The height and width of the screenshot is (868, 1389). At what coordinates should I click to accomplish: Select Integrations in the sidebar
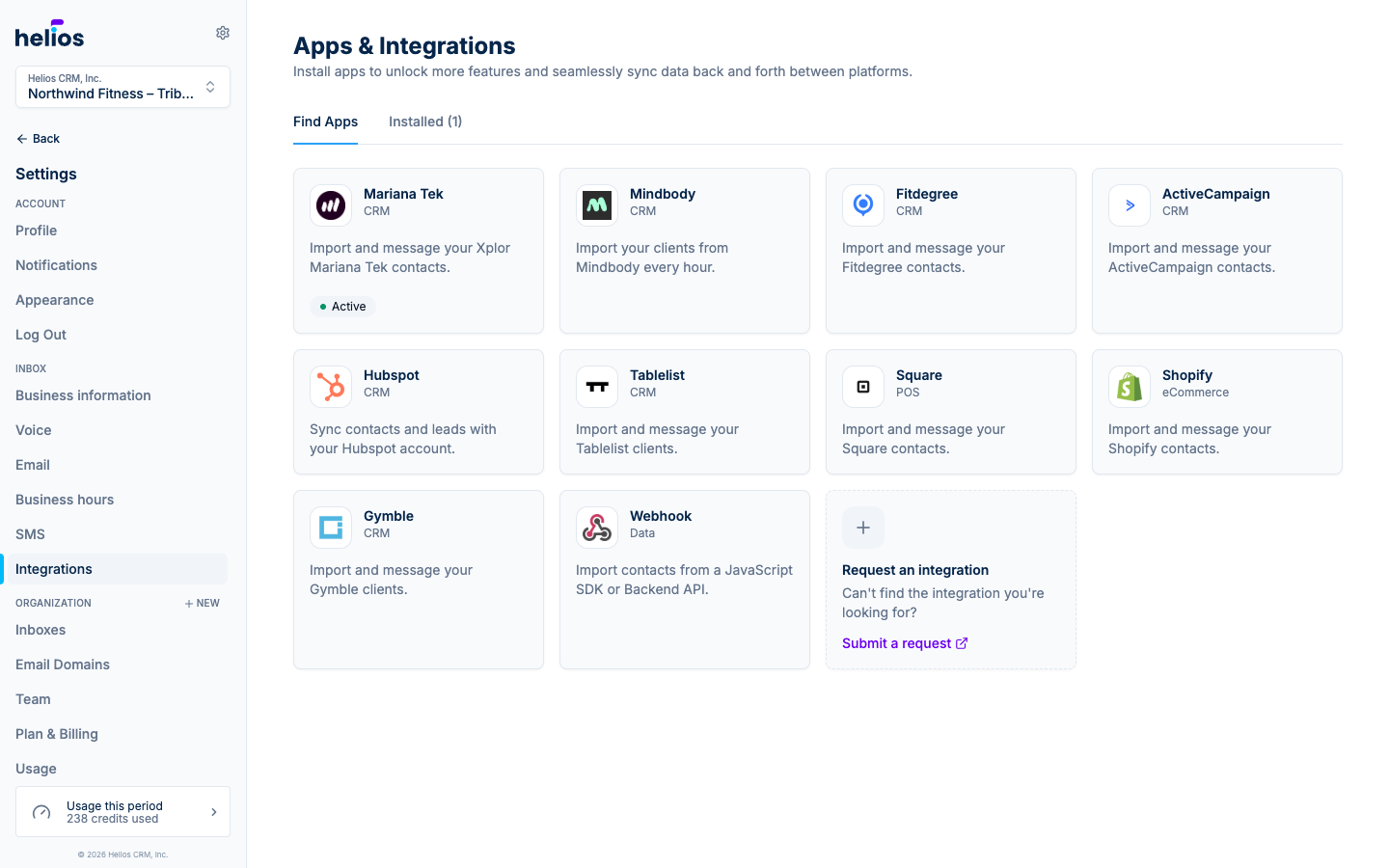[x=116, y=569]
